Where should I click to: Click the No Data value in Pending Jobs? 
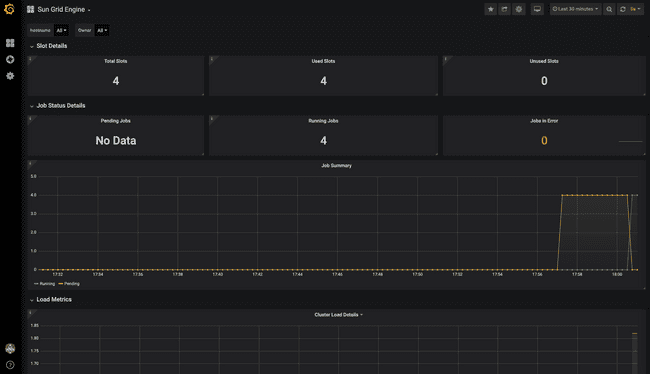pos(116,141)
